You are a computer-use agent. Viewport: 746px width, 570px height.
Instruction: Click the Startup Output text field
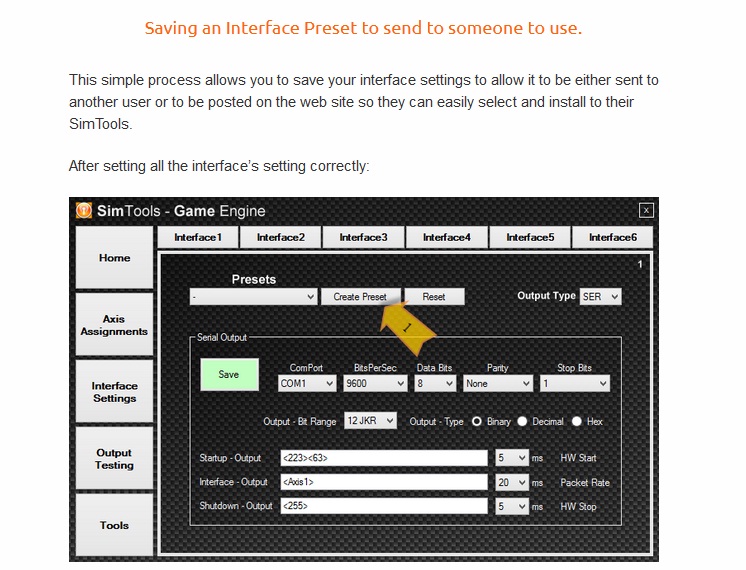tap(384, 458)
